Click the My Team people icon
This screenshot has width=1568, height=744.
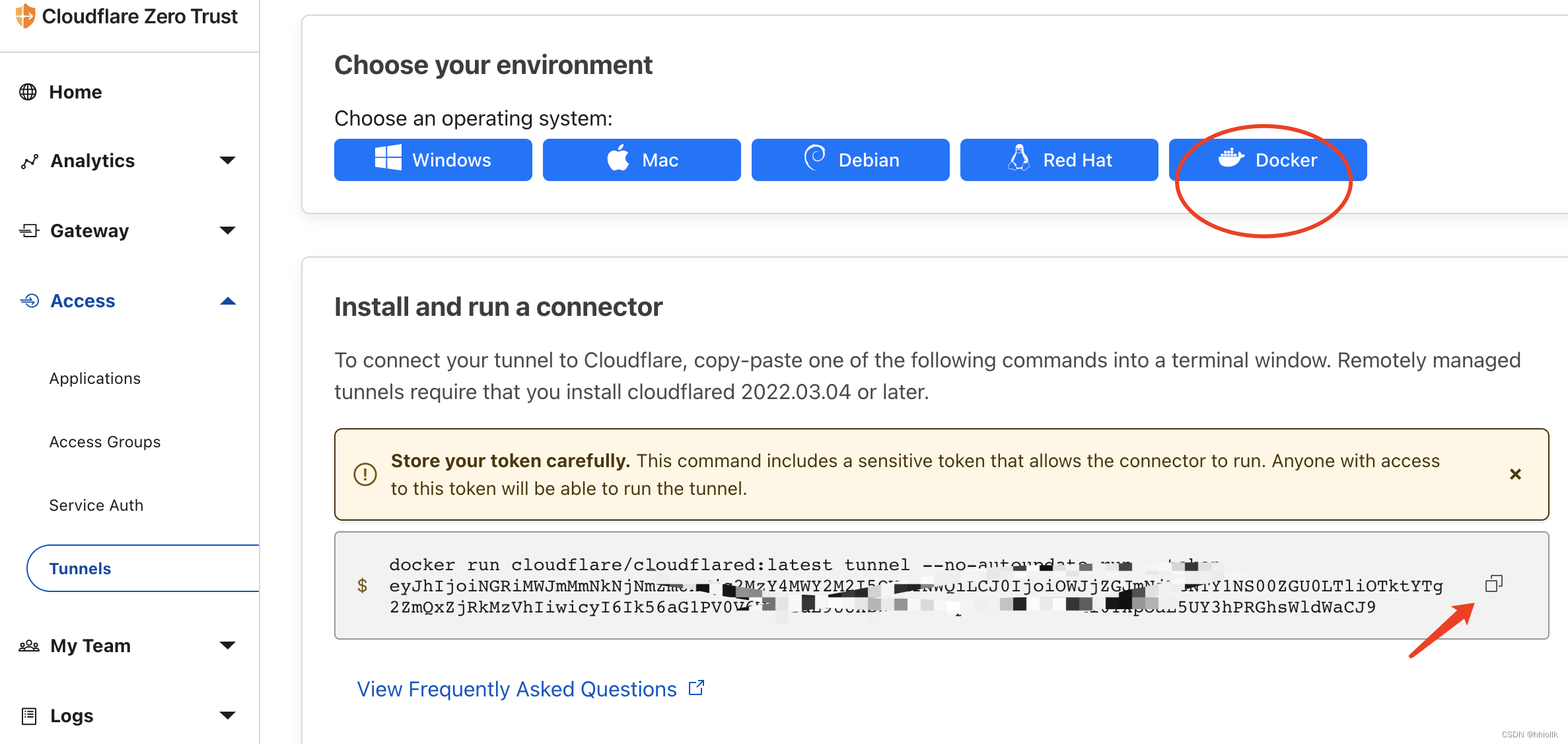click(x=29, y=646)
